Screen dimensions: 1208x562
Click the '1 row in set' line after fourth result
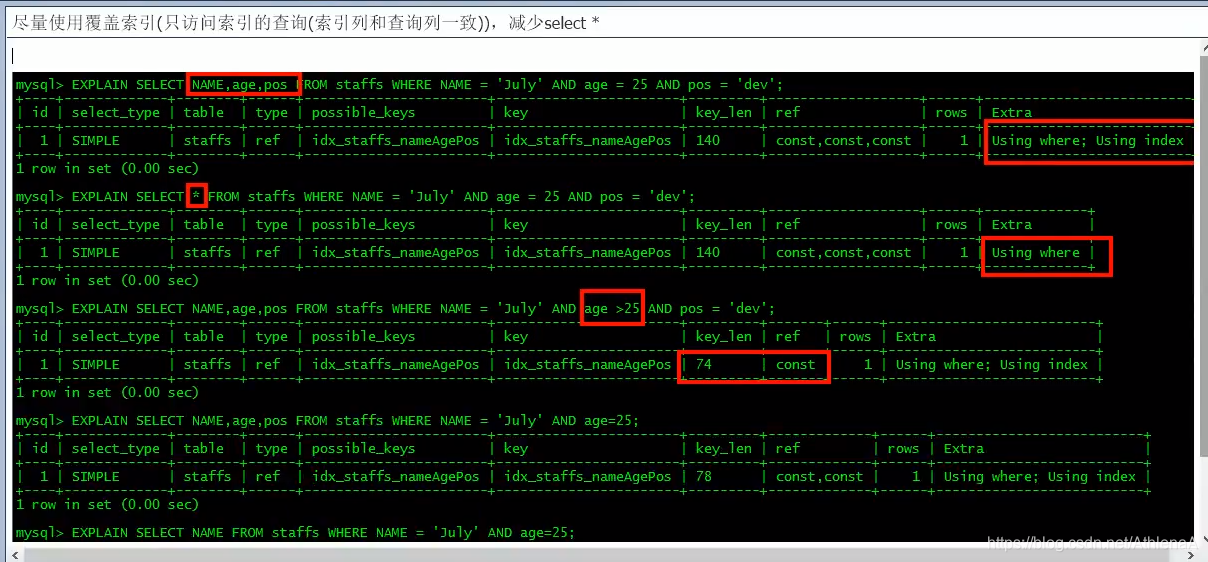coord(108,505)
